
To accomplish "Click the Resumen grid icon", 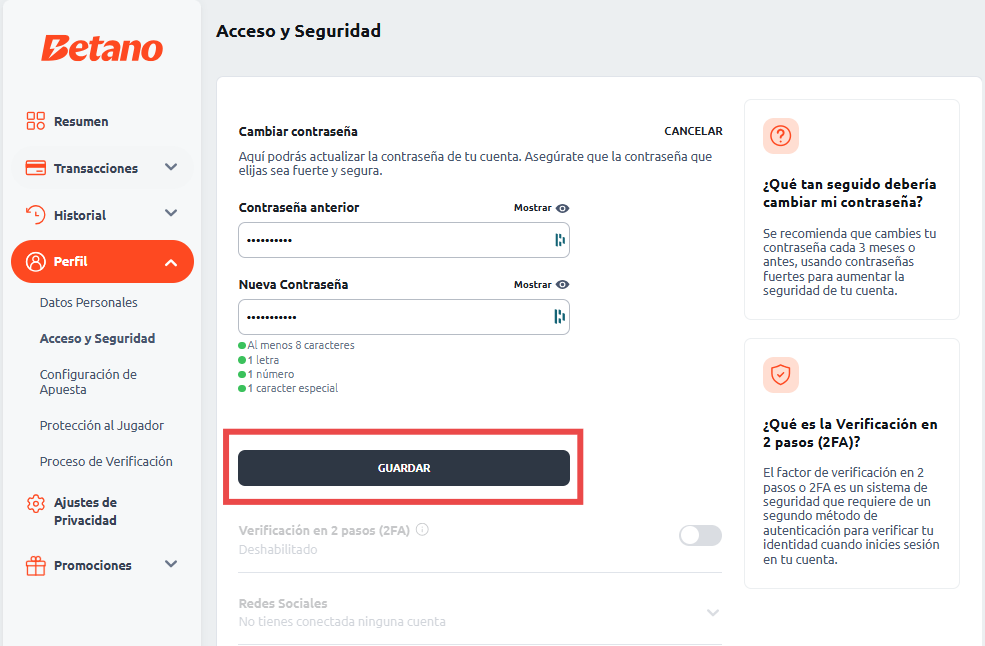I will pyautogui.click(x=36, y=121).
